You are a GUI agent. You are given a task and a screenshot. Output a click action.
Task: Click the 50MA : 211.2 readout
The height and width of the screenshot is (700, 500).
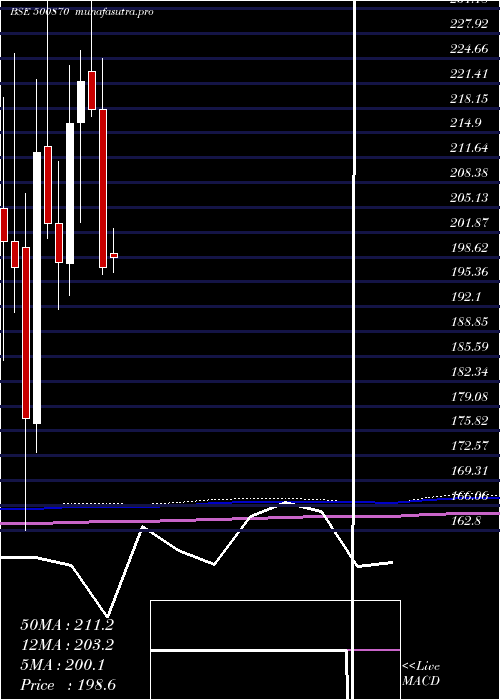(67, 625)
